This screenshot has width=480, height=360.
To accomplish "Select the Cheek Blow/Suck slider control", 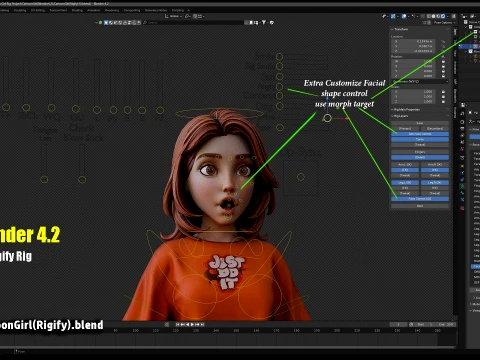I will coord(82,179).
